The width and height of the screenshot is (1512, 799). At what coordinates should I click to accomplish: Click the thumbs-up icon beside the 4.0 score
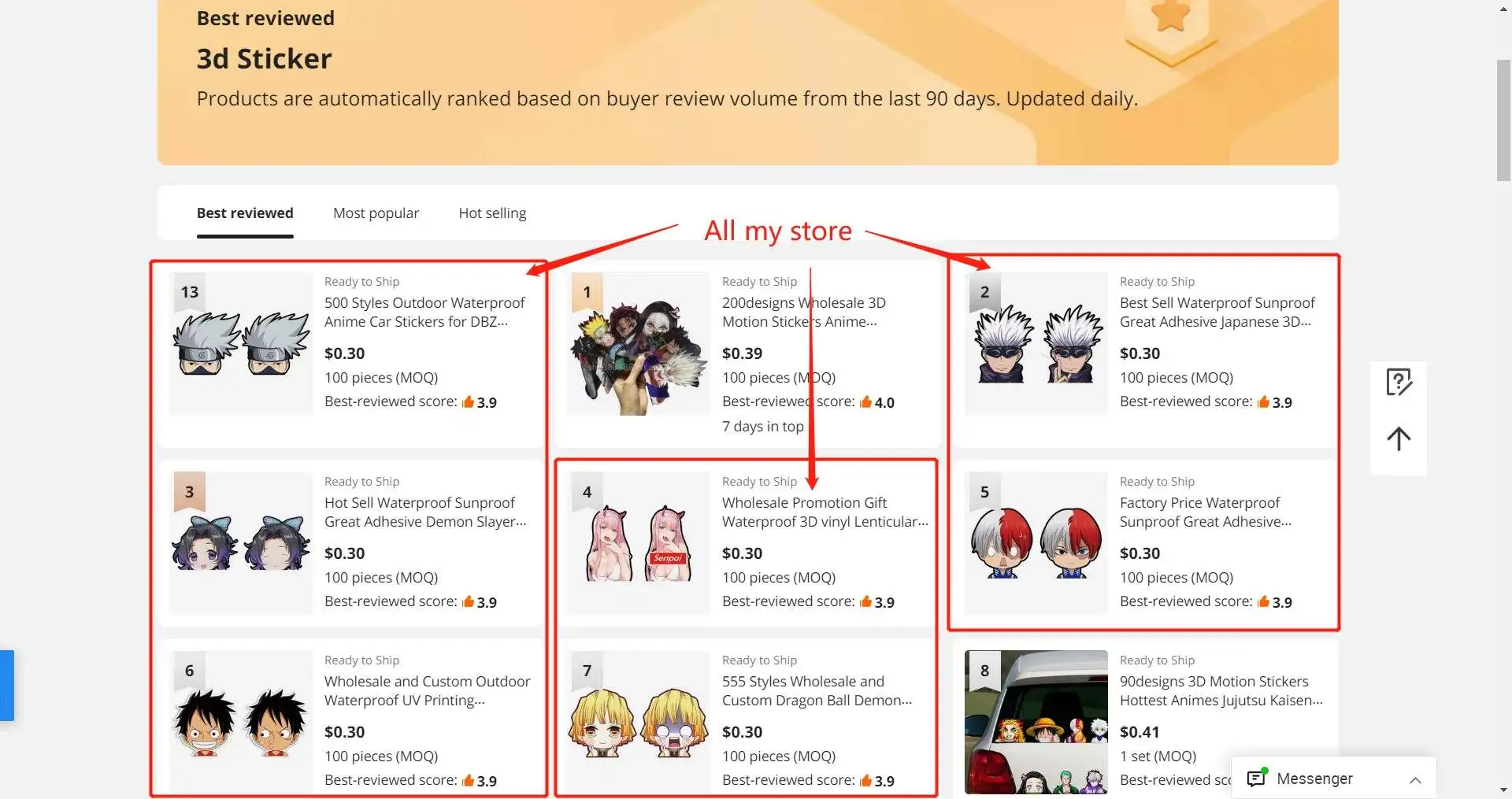pos(866,401)
